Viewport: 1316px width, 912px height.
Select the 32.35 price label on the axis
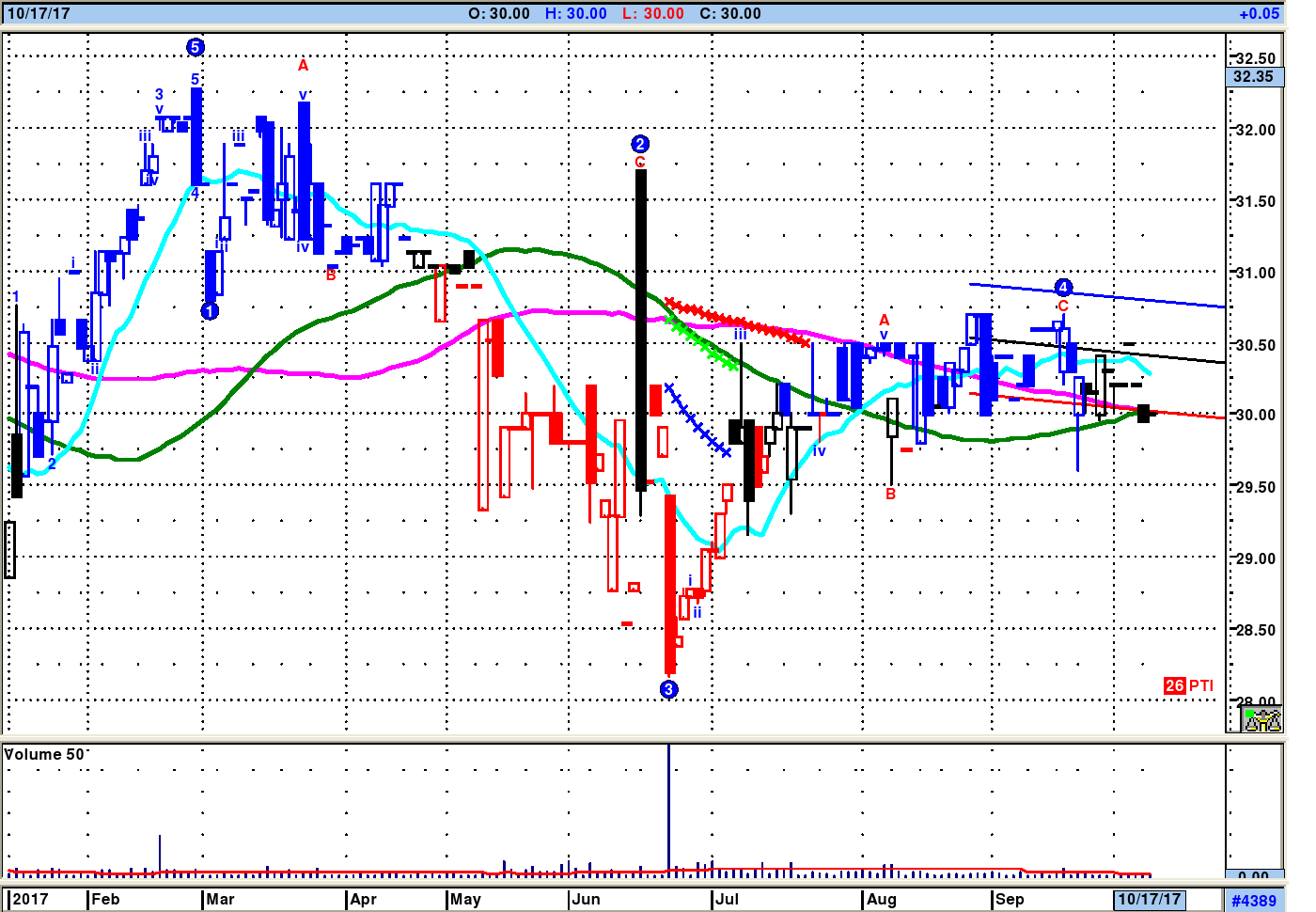[1254, 77]
